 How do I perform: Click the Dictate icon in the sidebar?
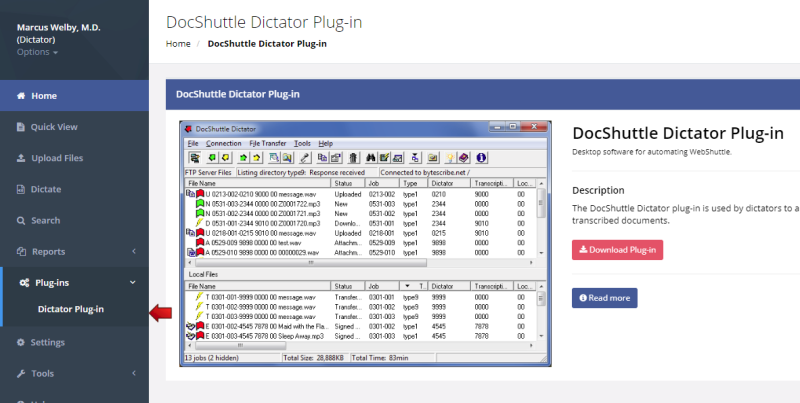tap(21, 189)
